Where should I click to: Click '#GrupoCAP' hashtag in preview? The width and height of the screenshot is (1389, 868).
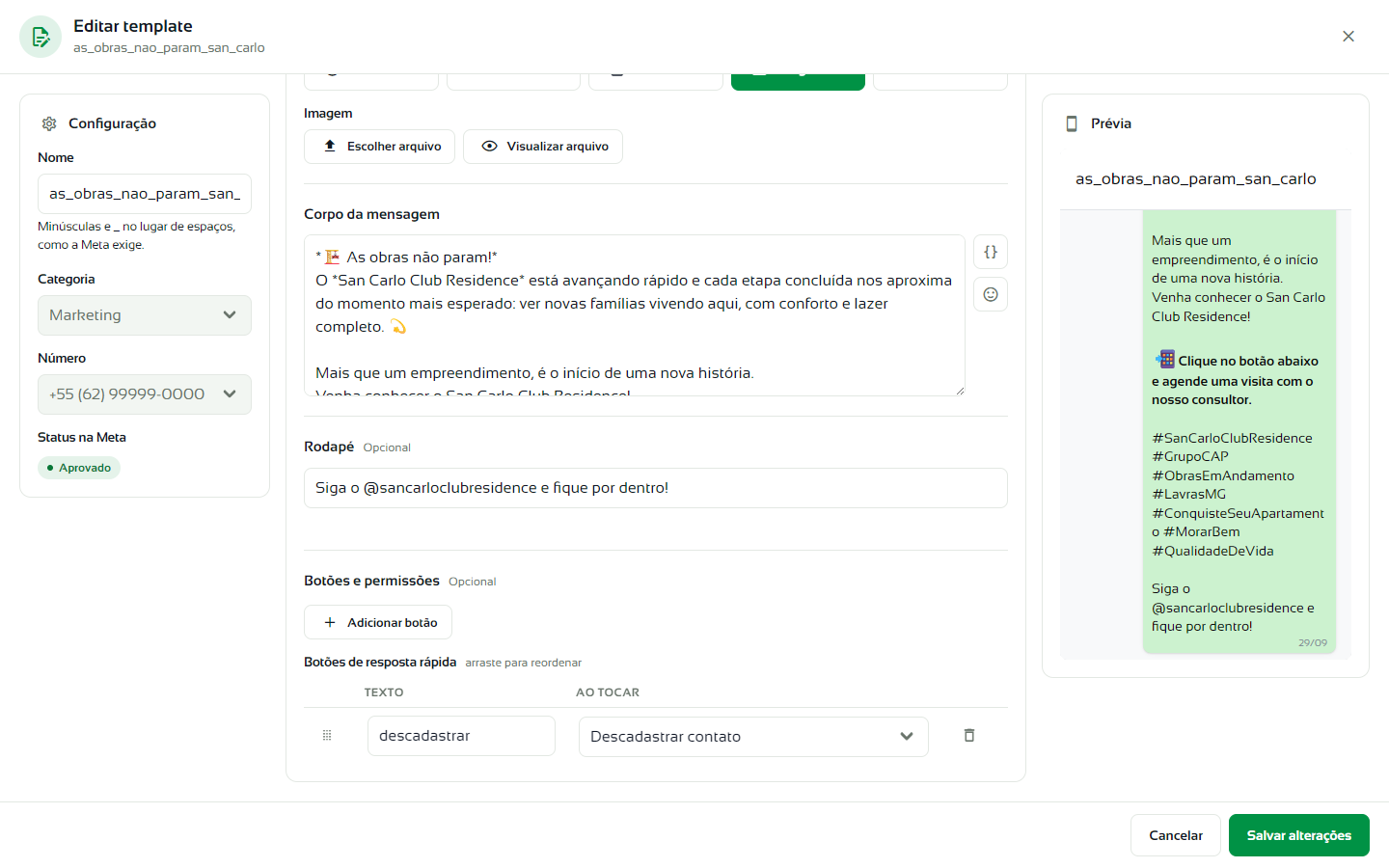pyautogui.click(x=1190, y=457)
